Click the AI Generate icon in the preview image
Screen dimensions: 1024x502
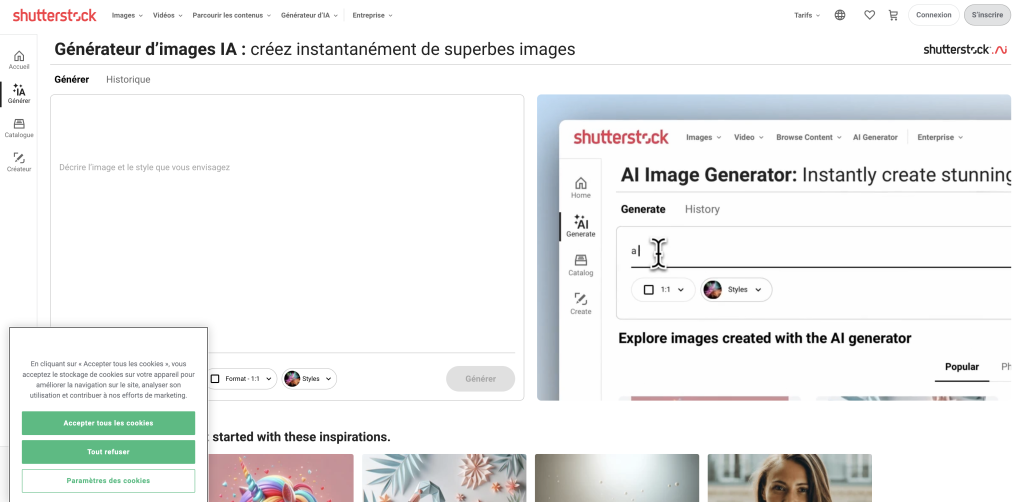coord(581,226)
